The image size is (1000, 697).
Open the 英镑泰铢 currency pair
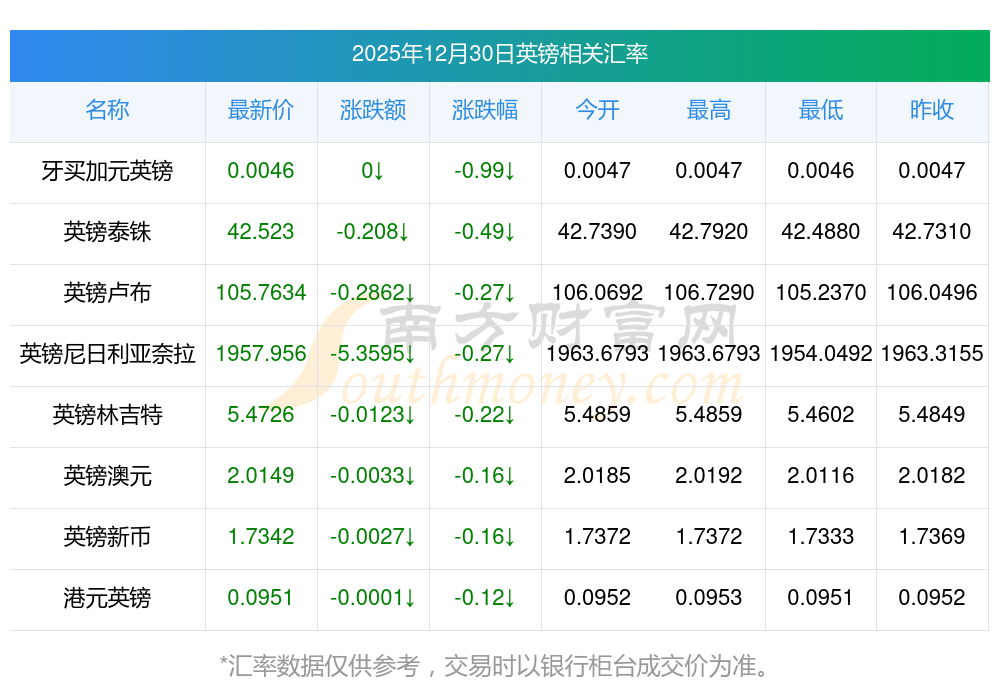pyautogui.click(x=107, y=232)
